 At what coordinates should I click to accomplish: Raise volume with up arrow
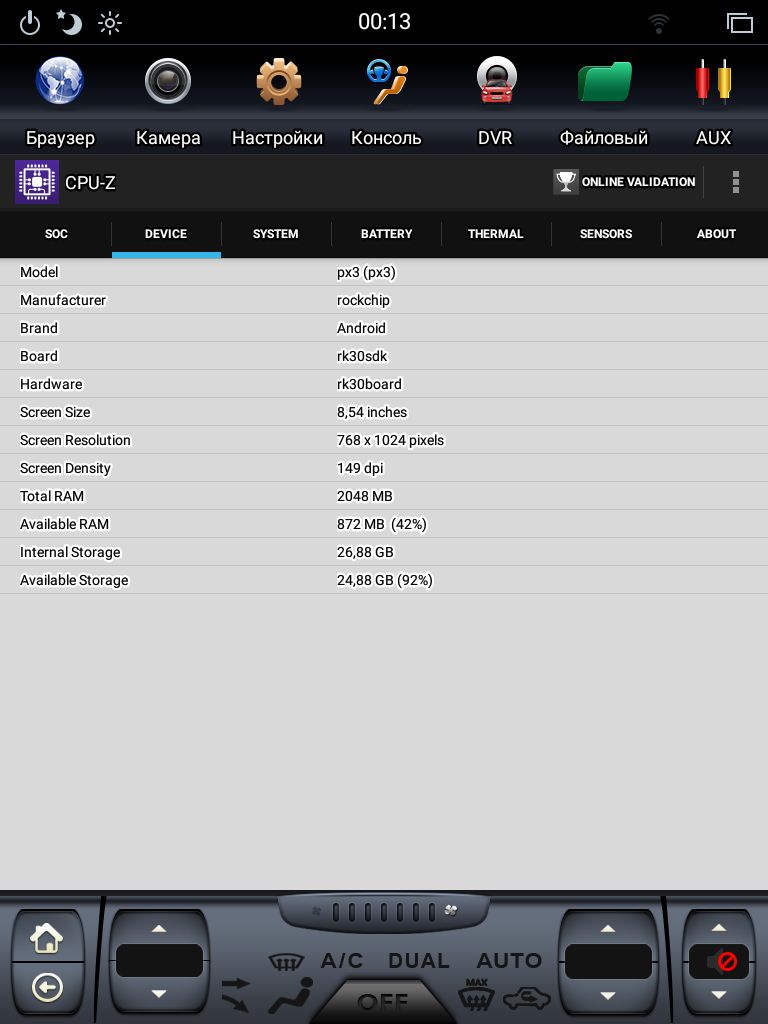pyautogui.click(x=719, y=927)
